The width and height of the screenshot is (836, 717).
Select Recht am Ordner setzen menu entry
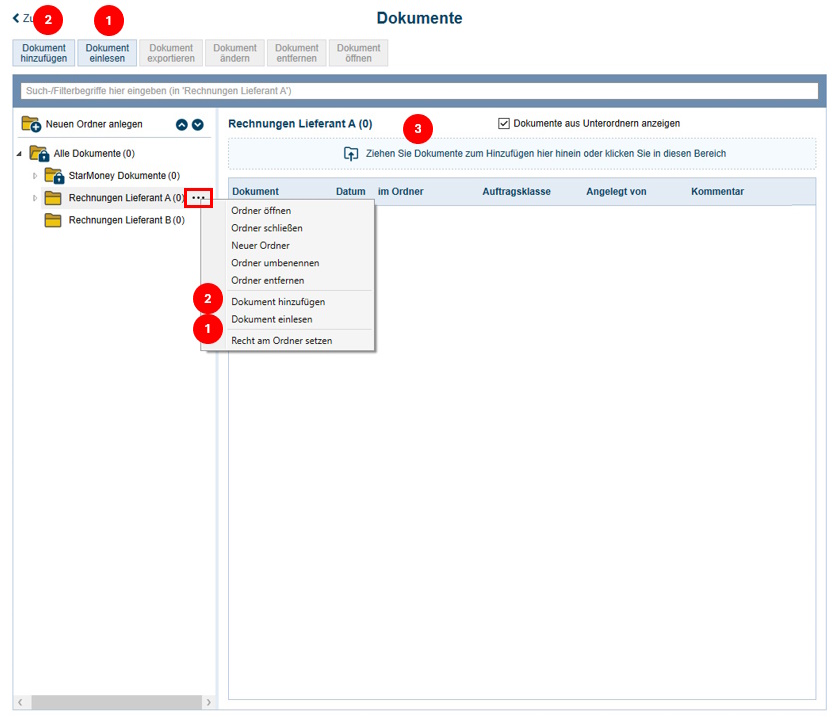281,341
